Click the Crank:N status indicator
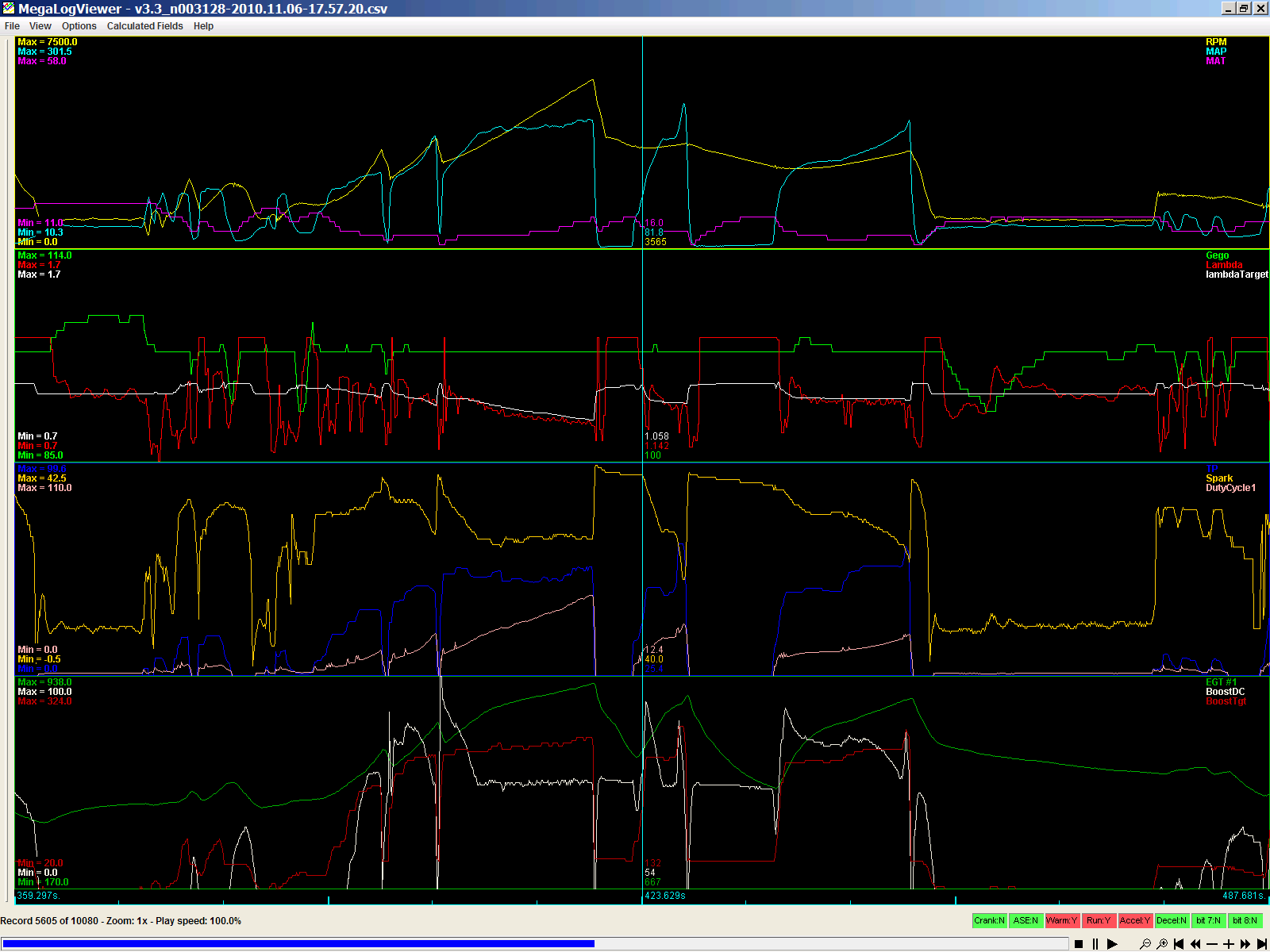The width and height of the screenshot is (1270, 952). point(989,920)
